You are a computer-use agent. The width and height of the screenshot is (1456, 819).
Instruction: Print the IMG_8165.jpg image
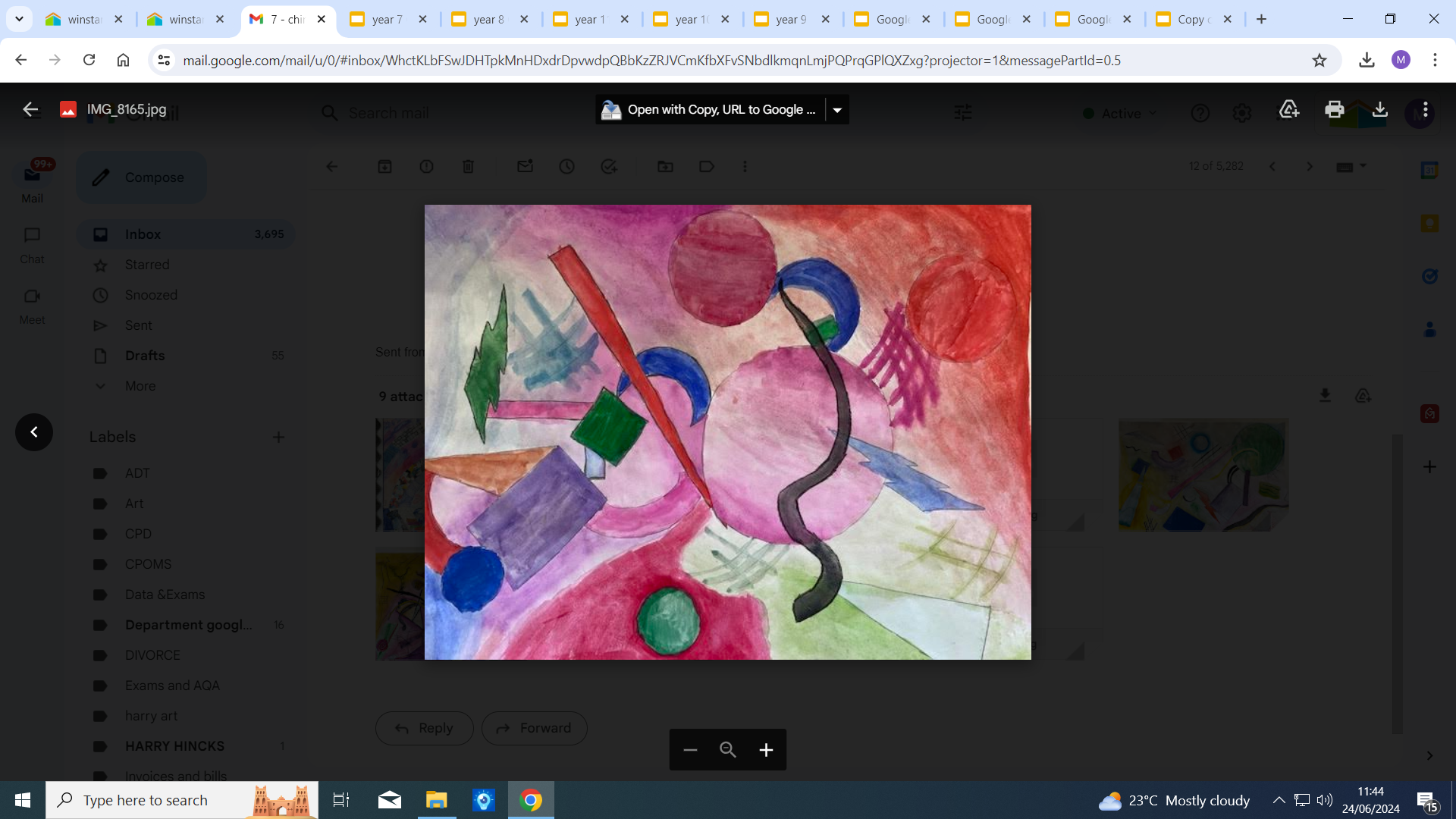click(x=1334, y=109)
